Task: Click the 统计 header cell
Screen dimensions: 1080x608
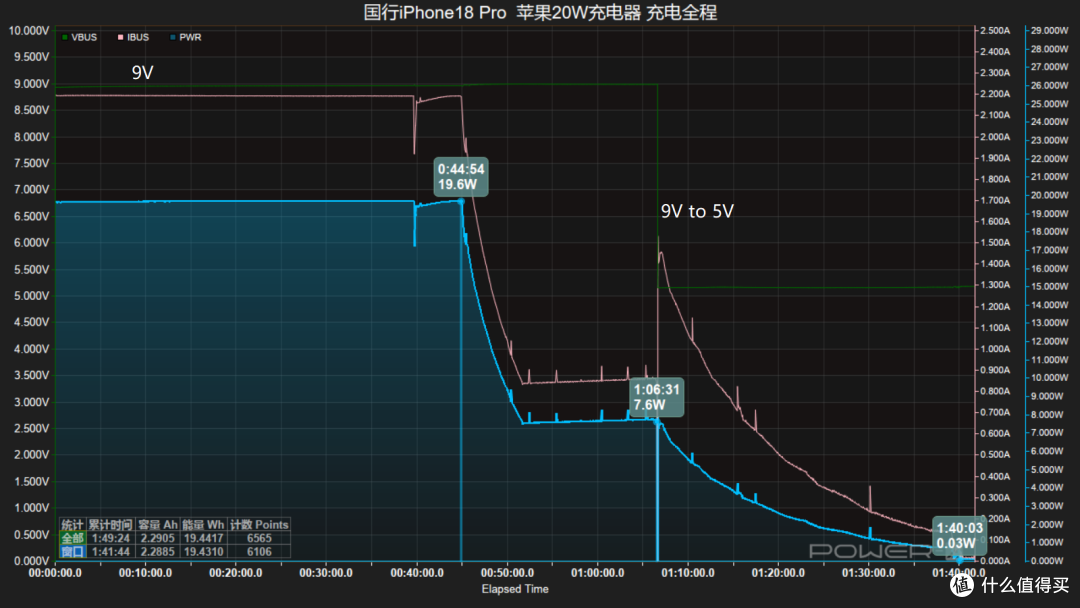Action: [72, 525]
